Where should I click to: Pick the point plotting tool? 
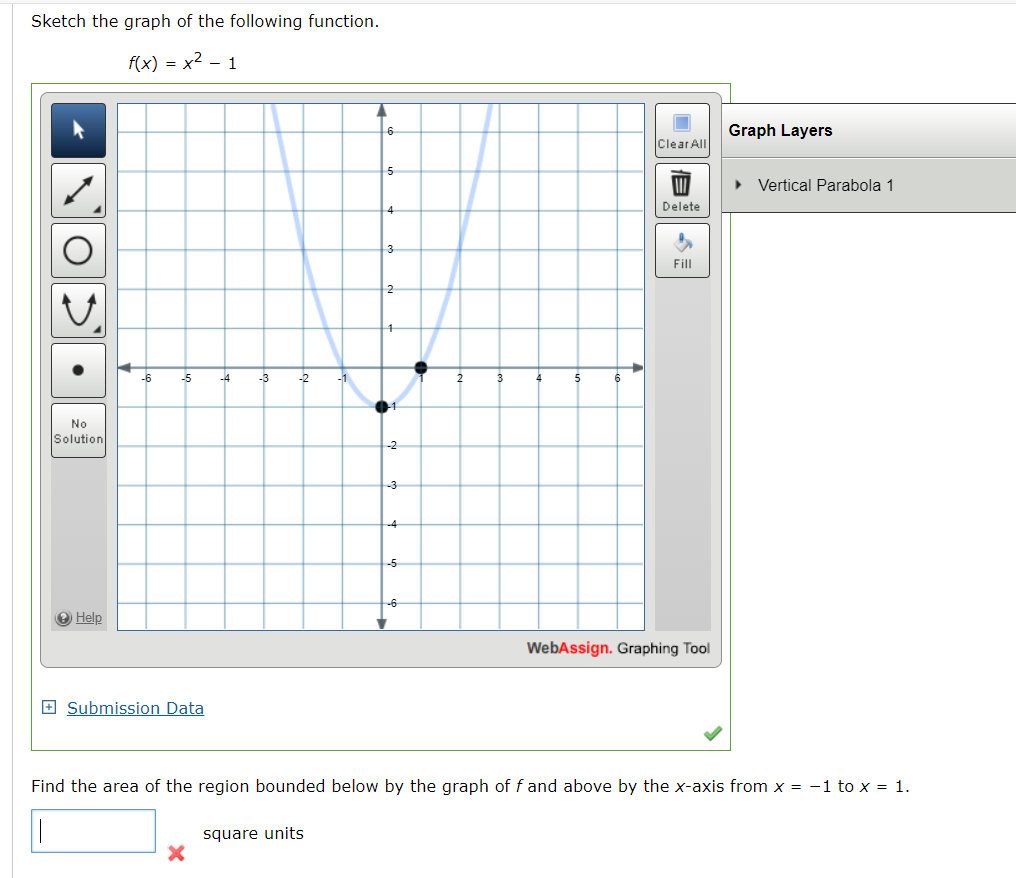click(78, 369)
